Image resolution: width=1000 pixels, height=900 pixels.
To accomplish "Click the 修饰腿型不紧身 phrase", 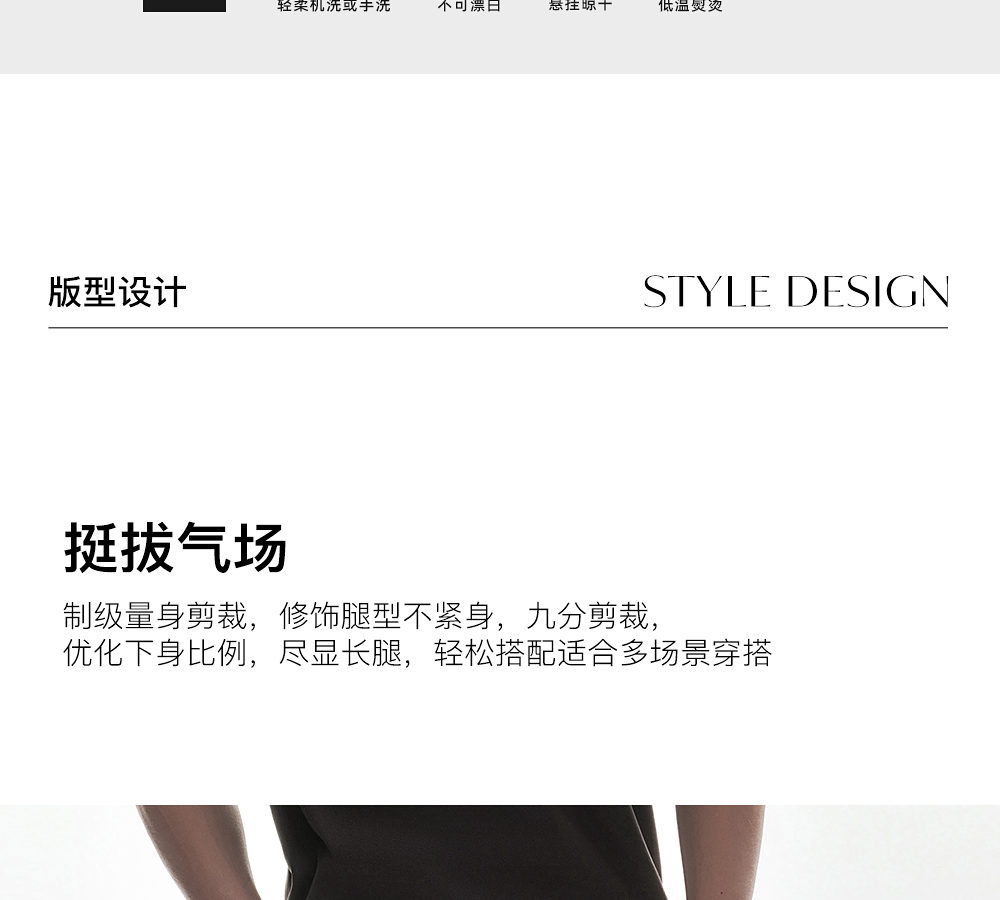I will (386, 616).
